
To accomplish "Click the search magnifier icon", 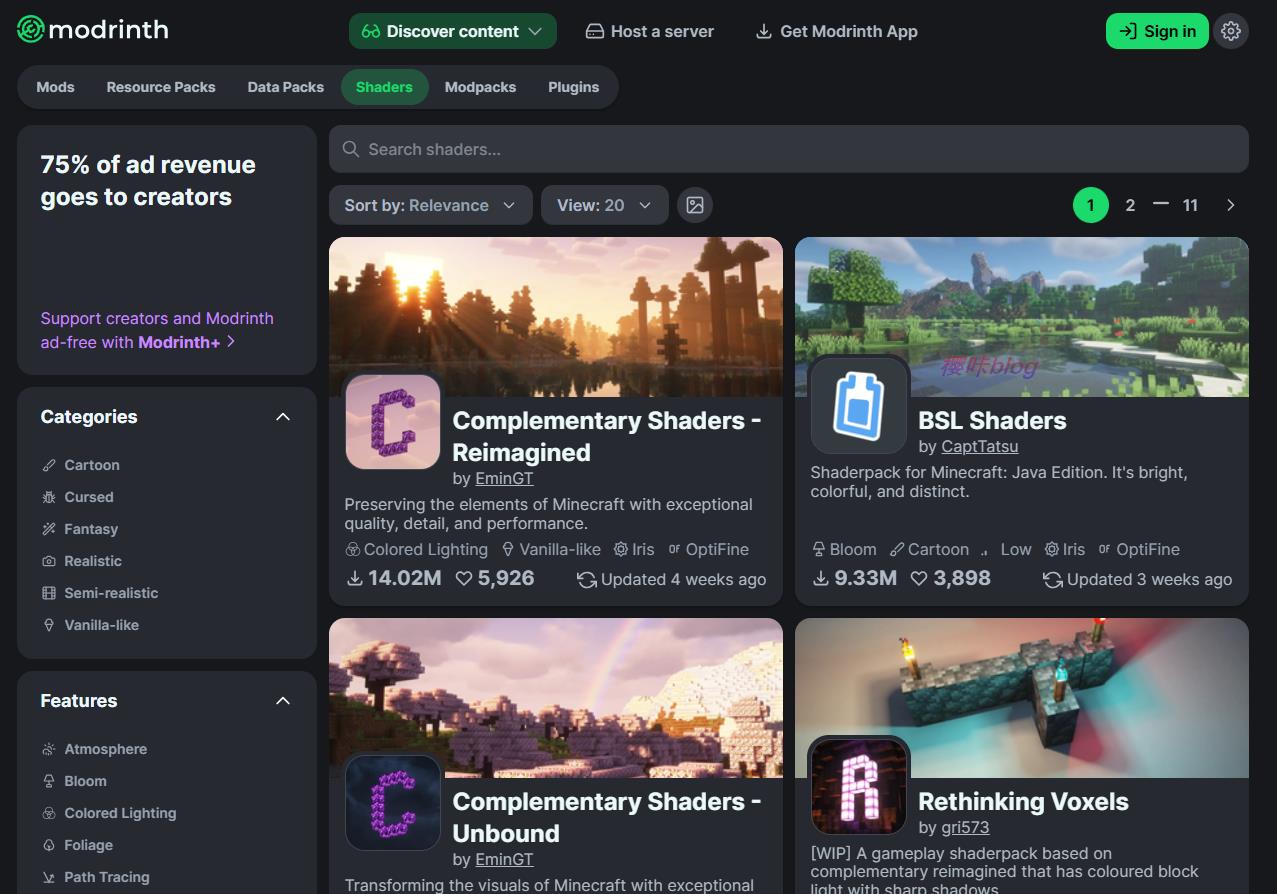I will pyautogui.click(x=351, y=149).
